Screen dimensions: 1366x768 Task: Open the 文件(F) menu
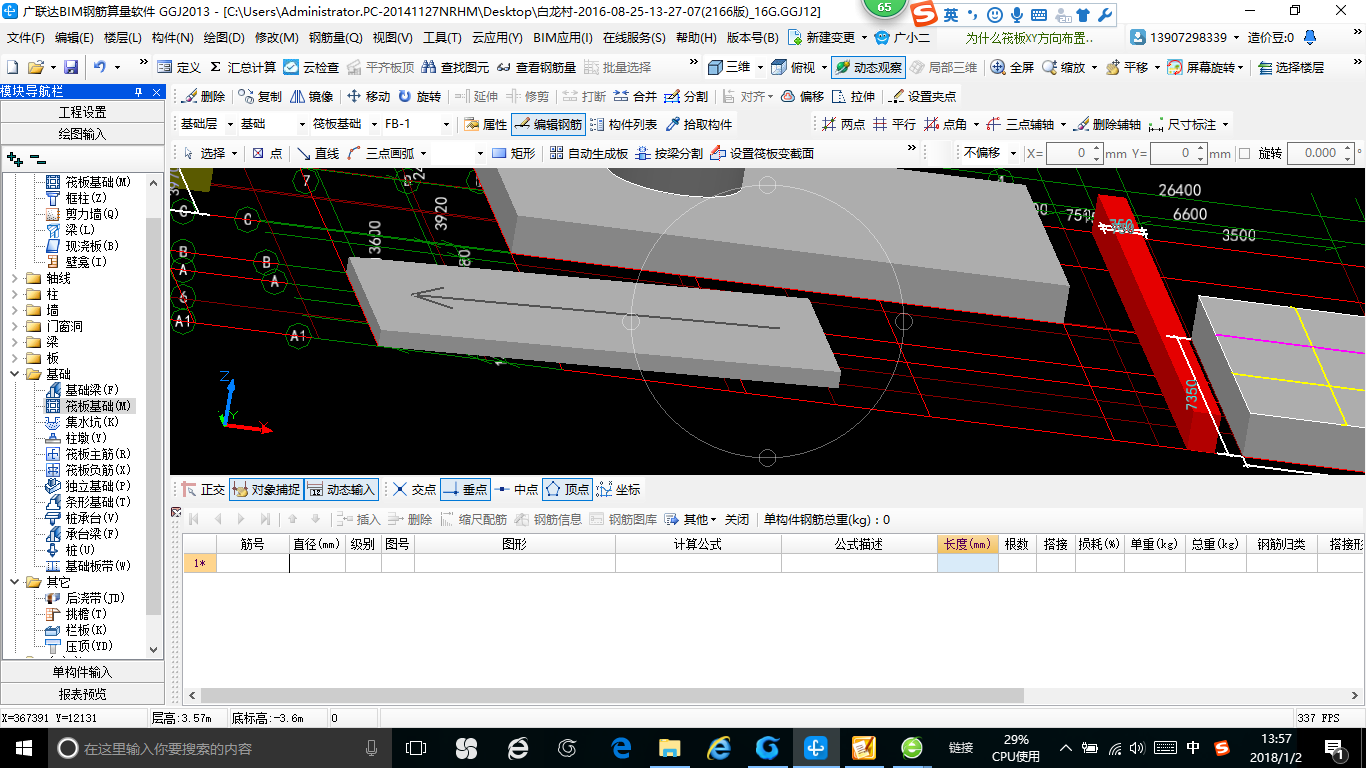[26, 38]
